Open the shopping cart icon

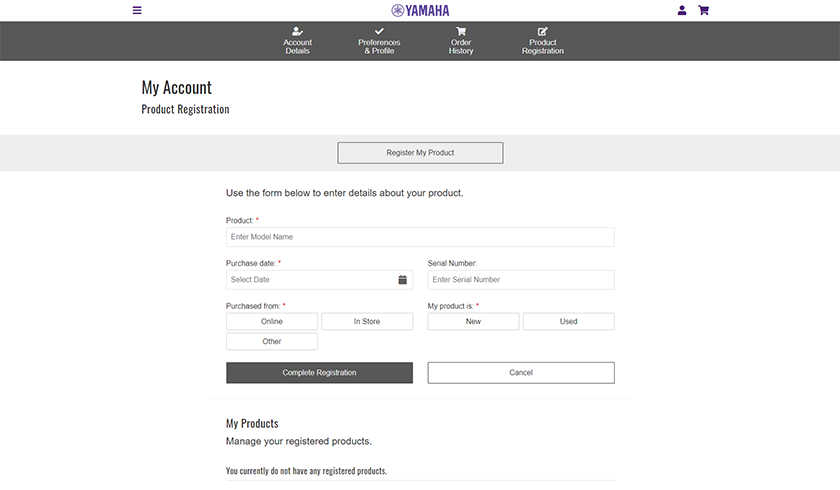[703, 11]
